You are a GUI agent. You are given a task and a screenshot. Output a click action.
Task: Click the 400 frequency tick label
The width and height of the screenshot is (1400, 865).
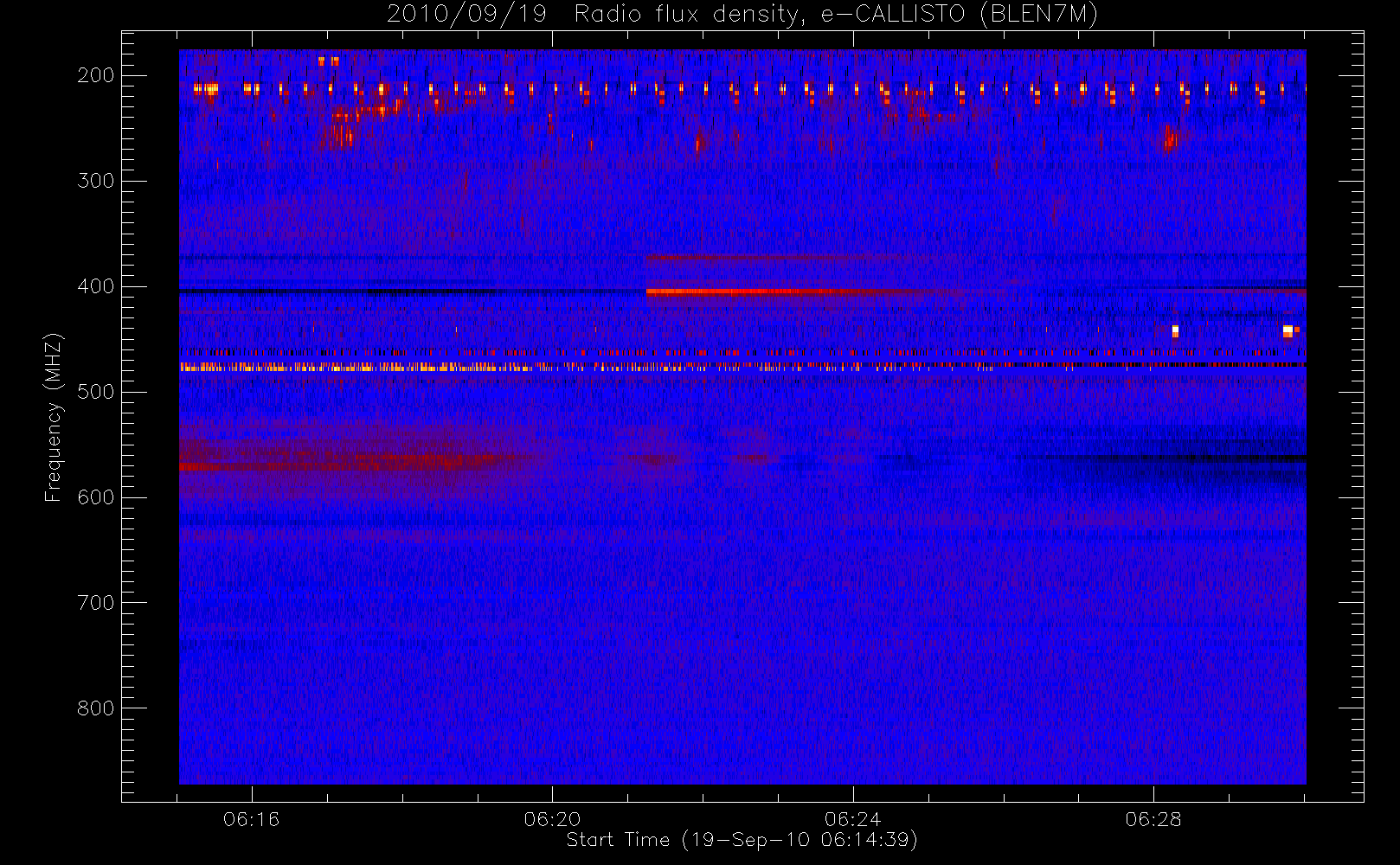click(x=96, y=286)
